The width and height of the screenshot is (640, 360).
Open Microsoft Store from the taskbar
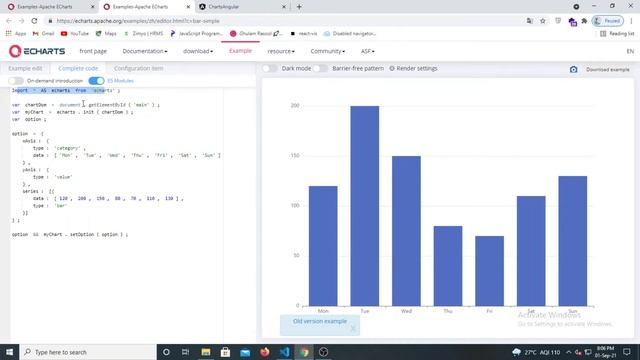coord(225,352)
